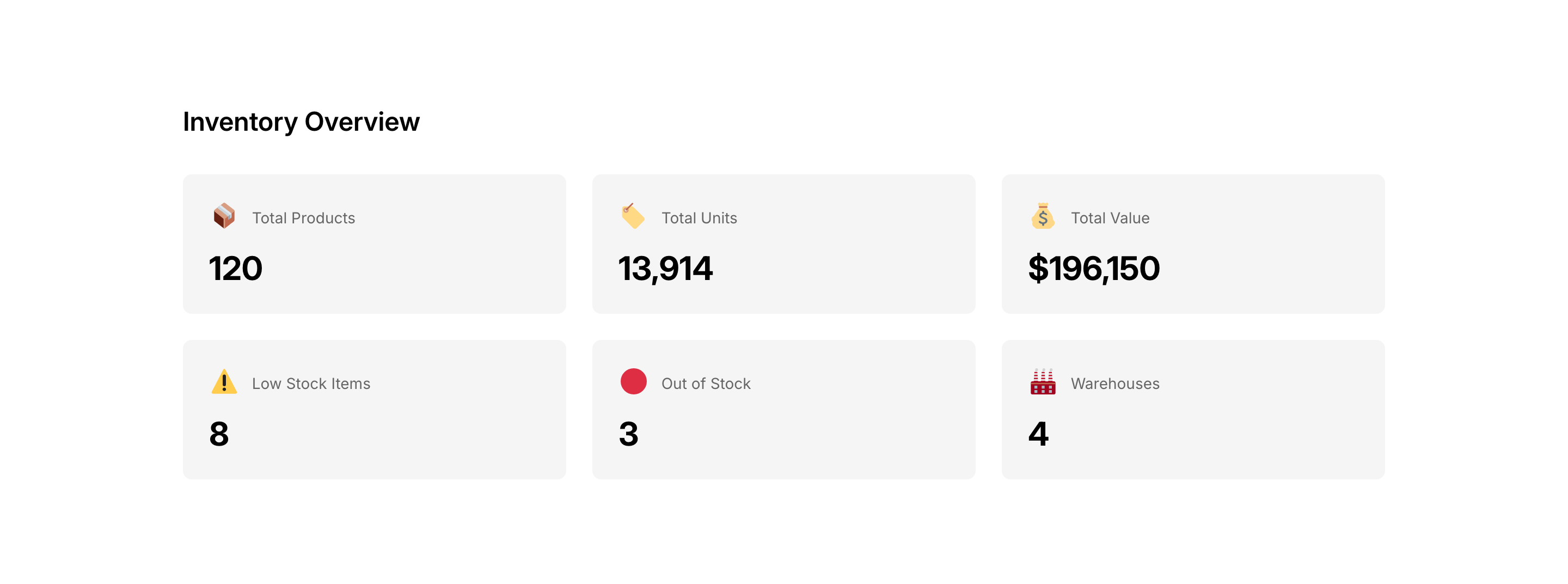Click the red circle icon
The height and width of the screenshot is (584, 1568).
coord(633,382)
